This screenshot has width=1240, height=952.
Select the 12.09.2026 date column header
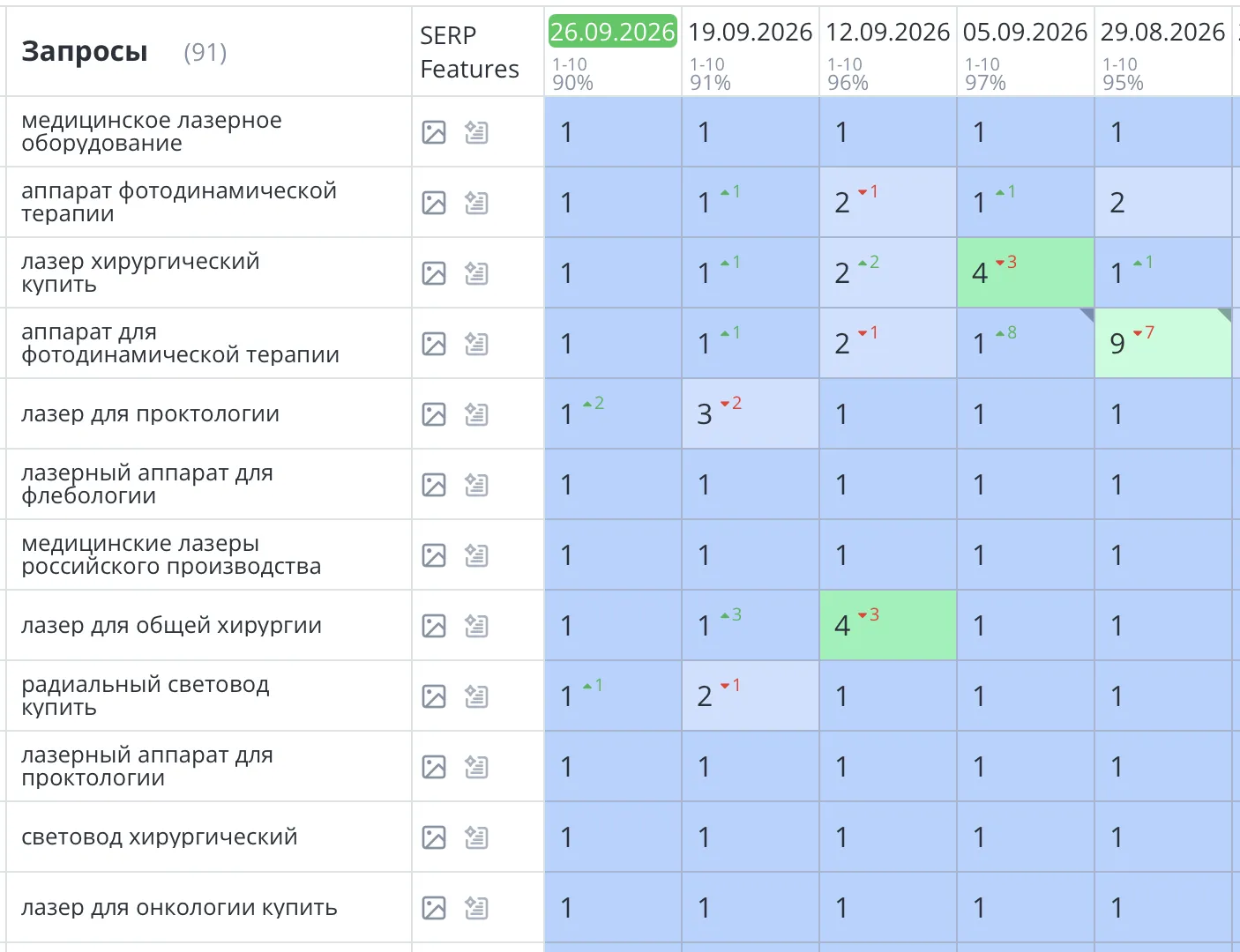887,32
